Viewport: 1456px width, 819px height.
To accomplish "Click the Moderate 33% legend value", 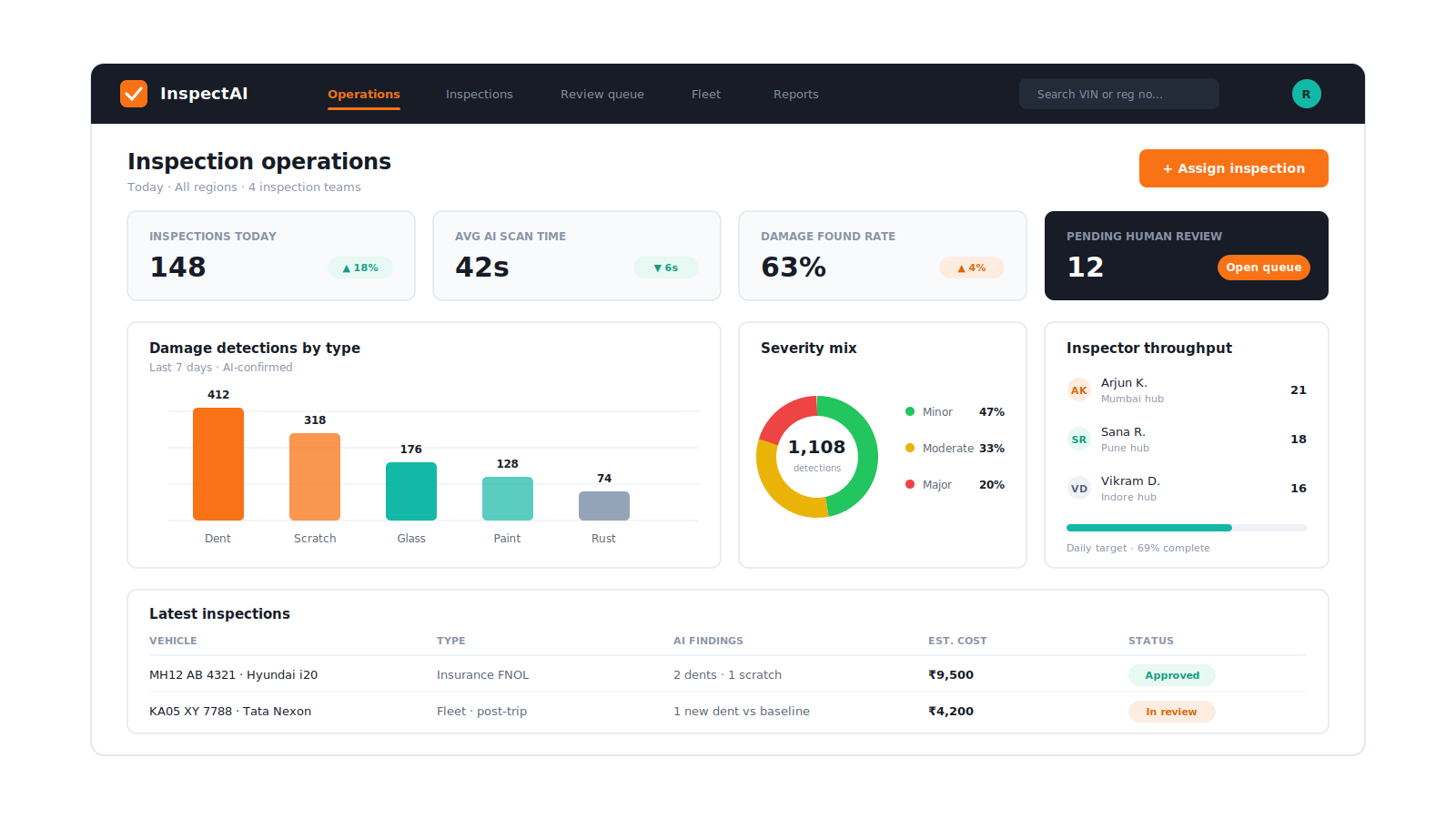I will click(992, 449).
